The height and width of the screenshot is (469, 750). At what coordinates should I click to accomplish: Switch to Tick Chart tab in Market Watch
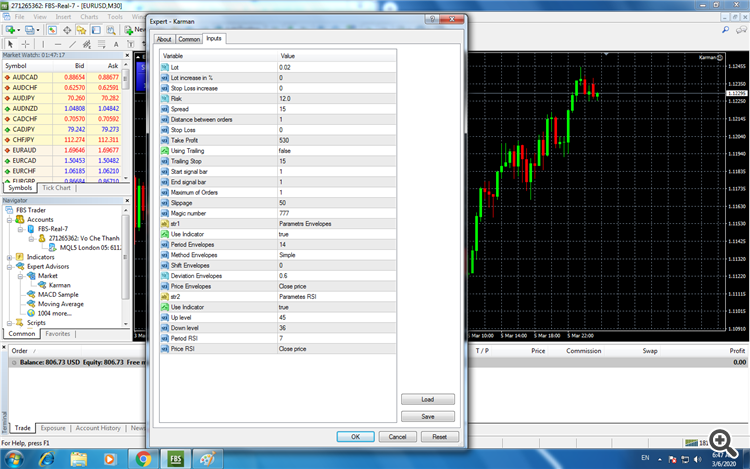[x=56, y=188]
